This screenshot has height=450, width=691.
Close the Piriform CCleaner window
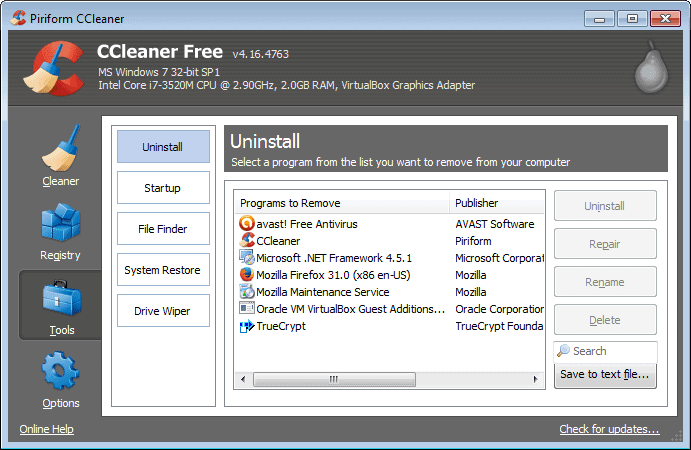(x=665, y=19)
